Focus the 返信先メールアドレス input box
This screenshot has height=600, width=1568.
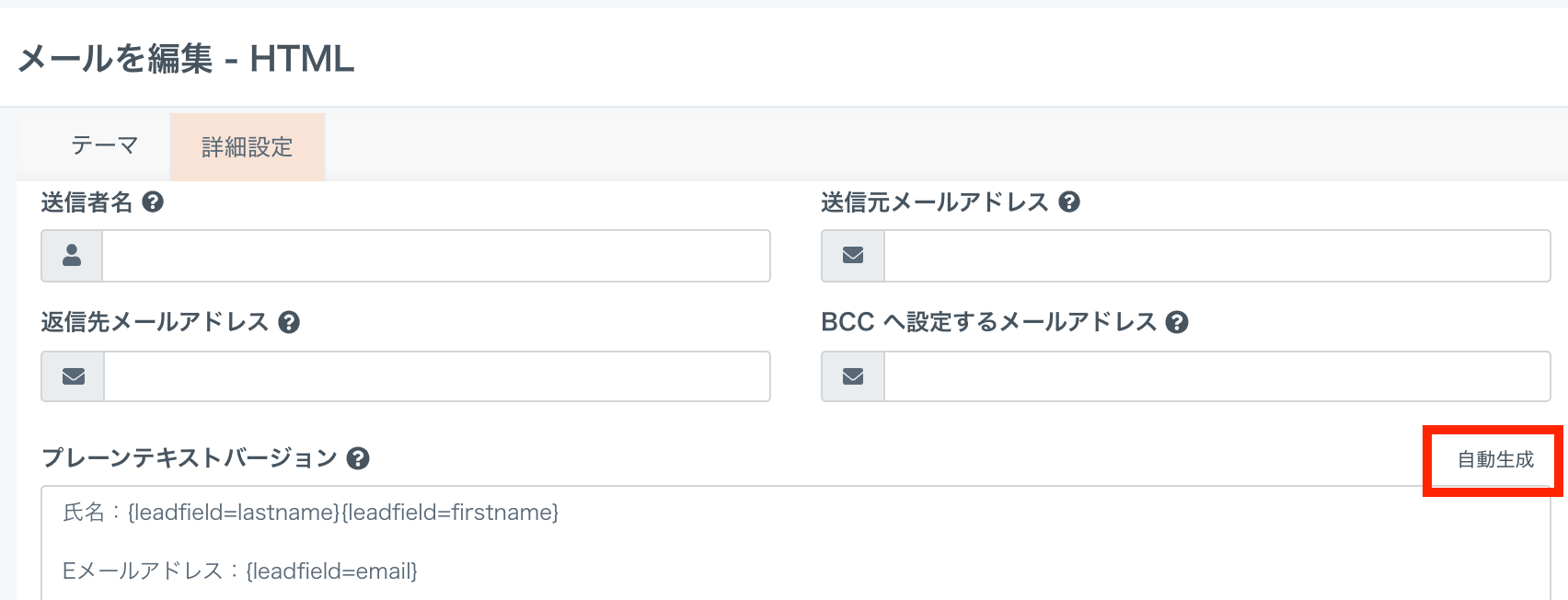(436, 376)
